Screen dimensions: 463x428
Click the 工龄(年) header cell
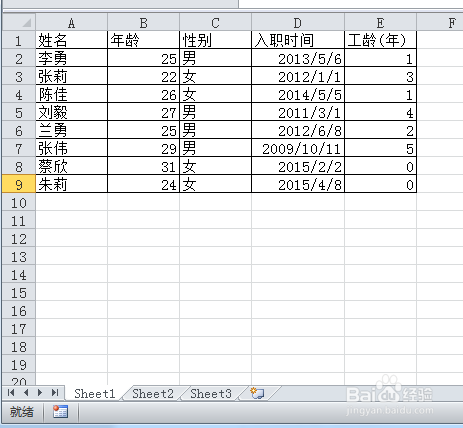point(381,40)
